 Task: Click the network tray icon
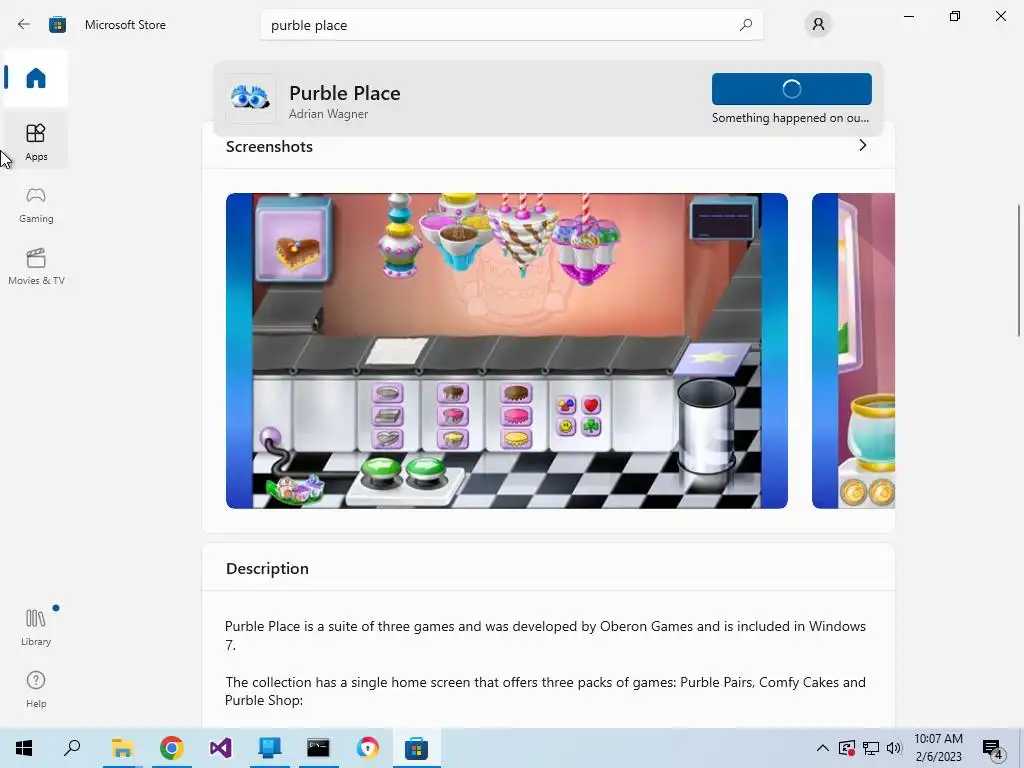871,748
